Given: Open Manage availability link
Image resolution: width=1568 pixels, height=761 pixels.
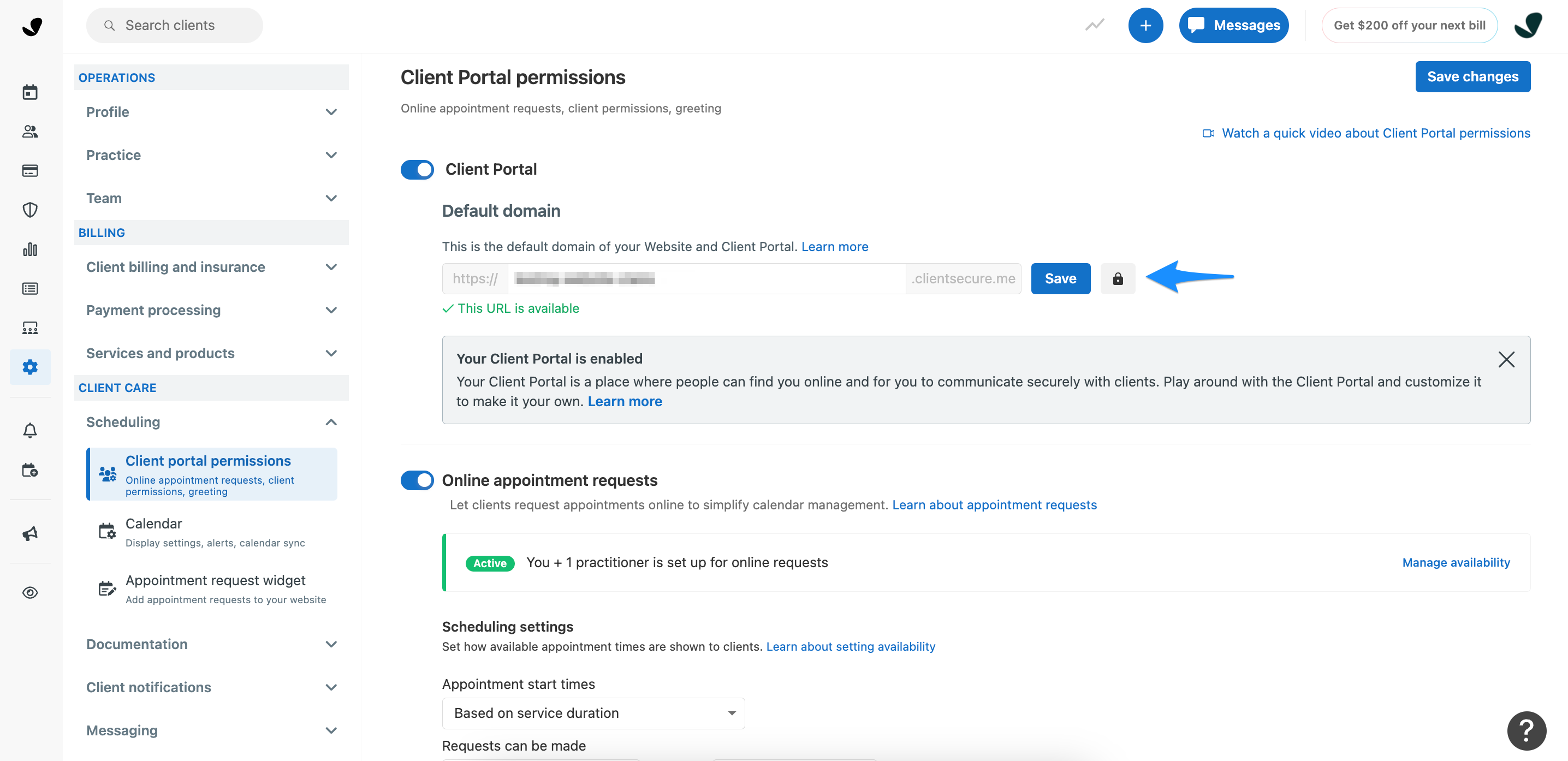Looking at the screenshot, I should click(x=1456, y=562).
